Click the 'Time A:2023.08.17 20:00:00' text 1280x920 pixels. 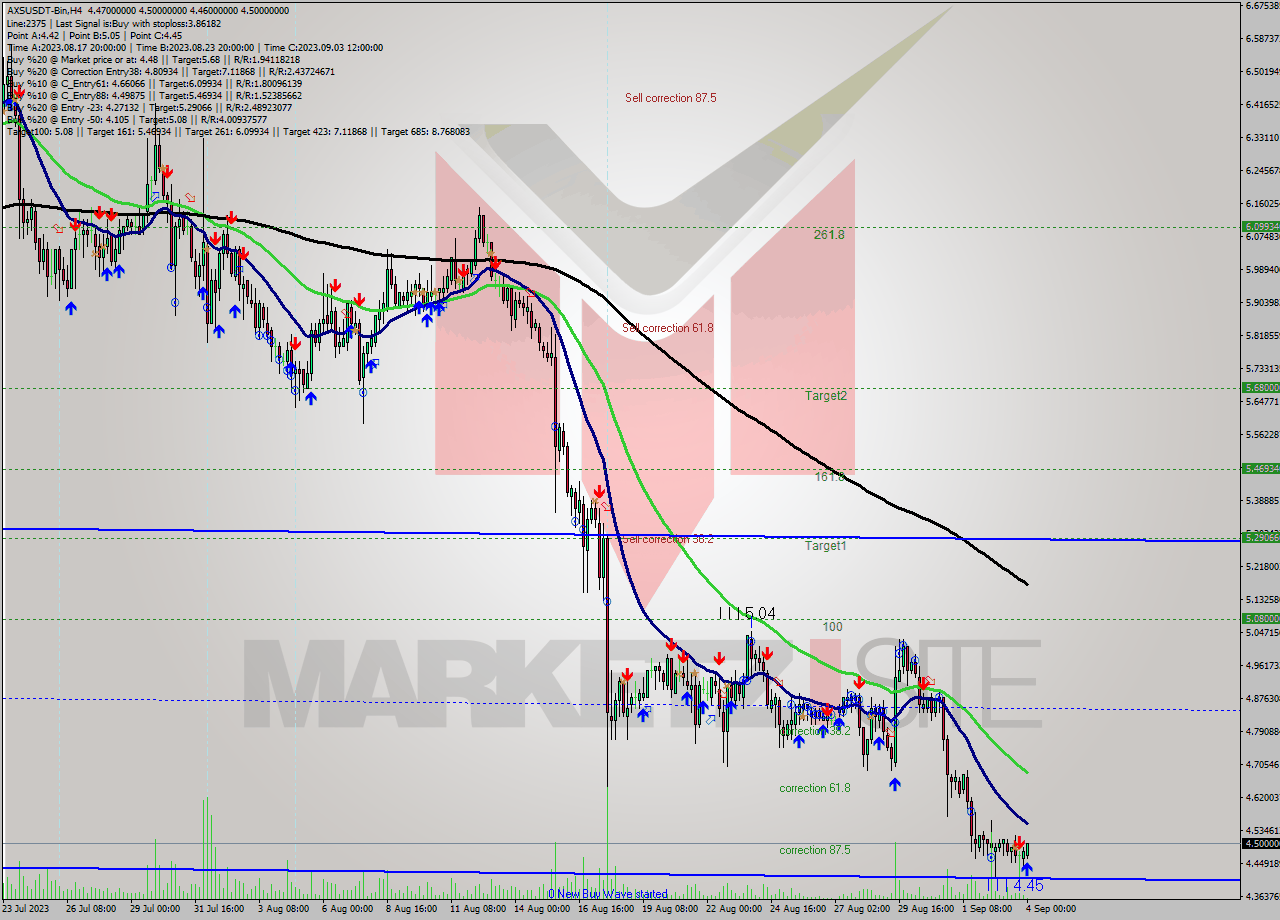[x=66, y=47]
